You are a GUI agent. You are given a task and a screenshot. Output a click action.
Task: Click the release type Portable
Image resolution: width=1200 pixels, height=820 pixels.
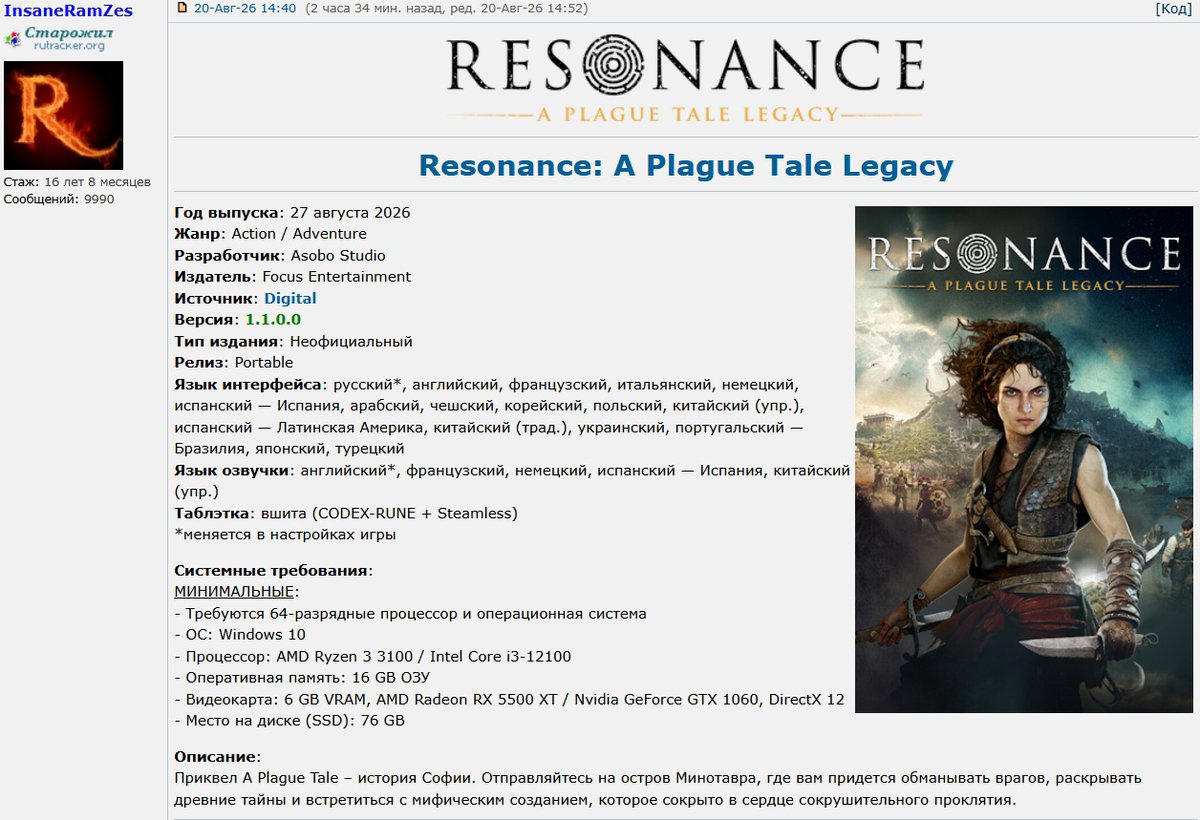point(264,362)
